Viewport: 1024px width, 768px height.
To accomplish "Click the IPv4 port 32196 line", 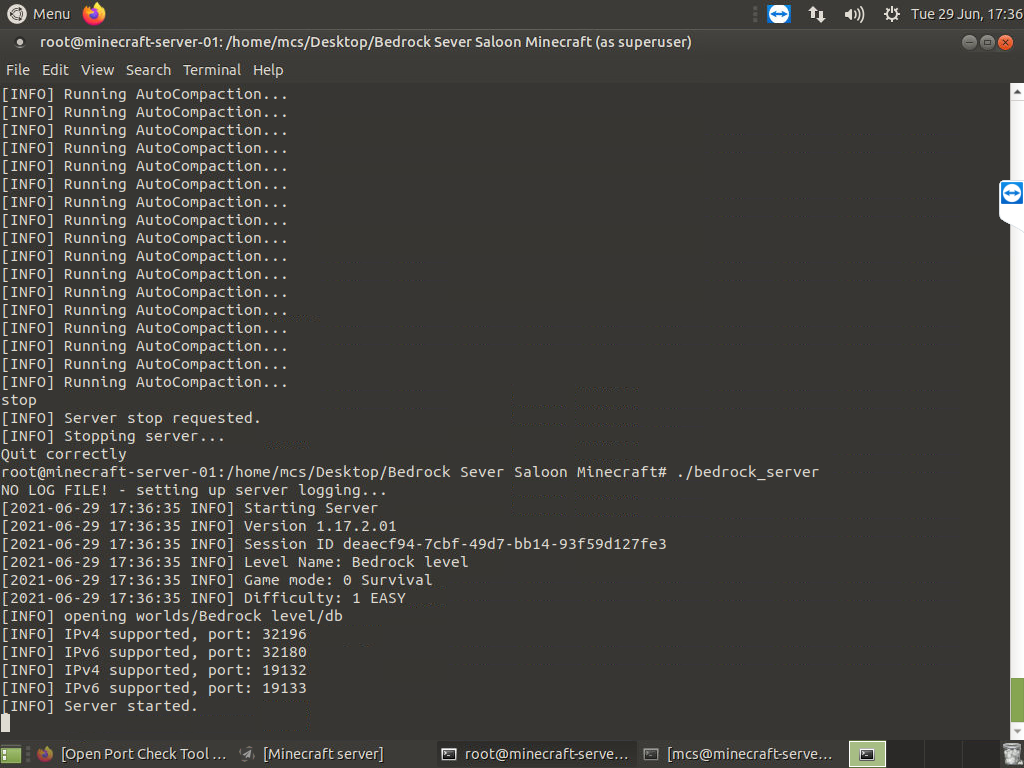I will click(x=153, y=635).
